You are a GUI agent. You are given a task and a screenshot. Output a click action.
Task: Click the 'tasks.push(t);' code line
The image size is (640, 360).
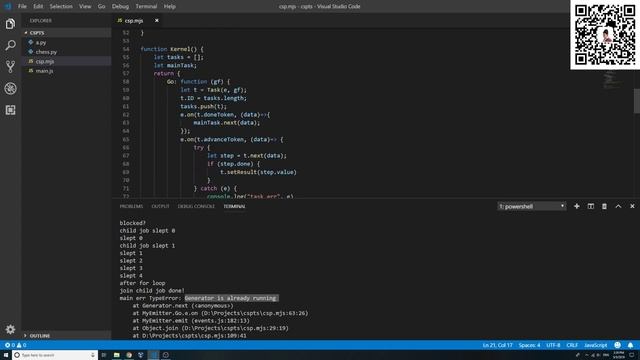tap(203, 107)
